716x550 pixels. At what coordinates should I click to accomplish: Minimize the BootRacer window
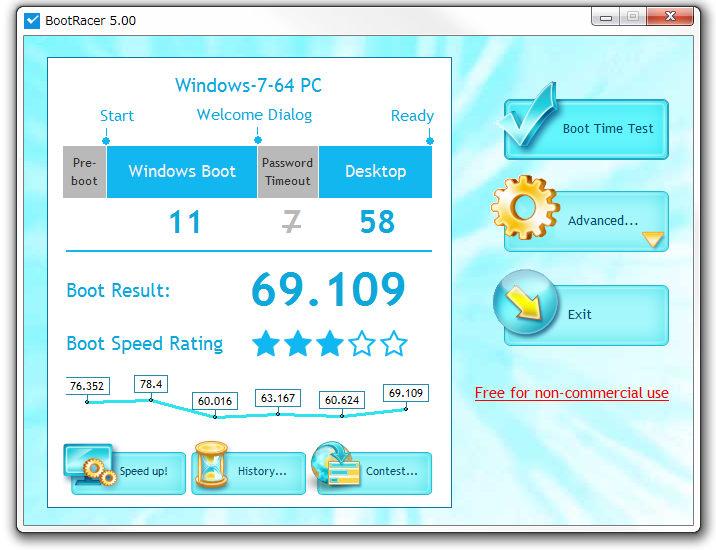tap(605, 17)
